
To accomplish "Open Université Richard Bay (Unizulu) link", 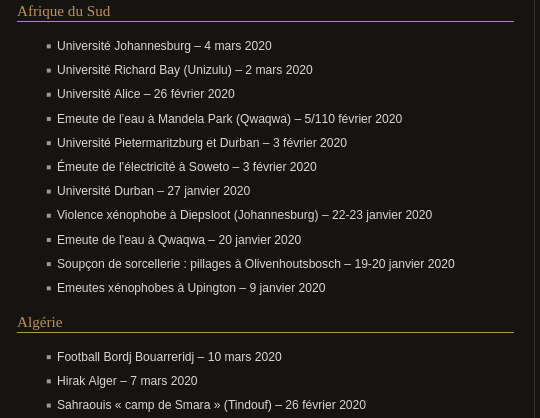I will 185,70.
